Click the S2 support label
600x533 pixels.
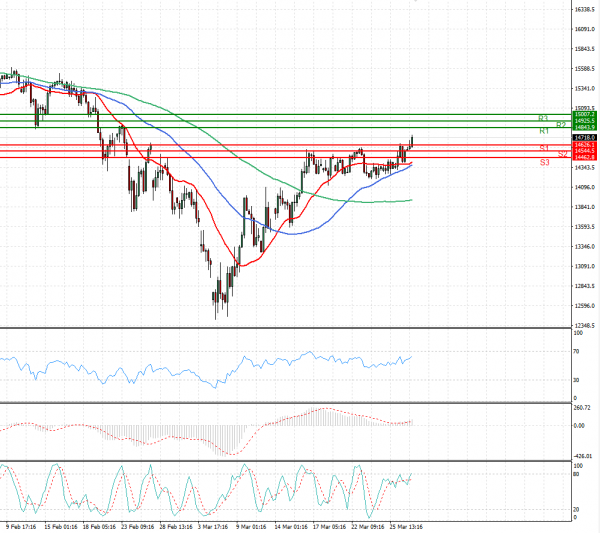click(562, 154)
